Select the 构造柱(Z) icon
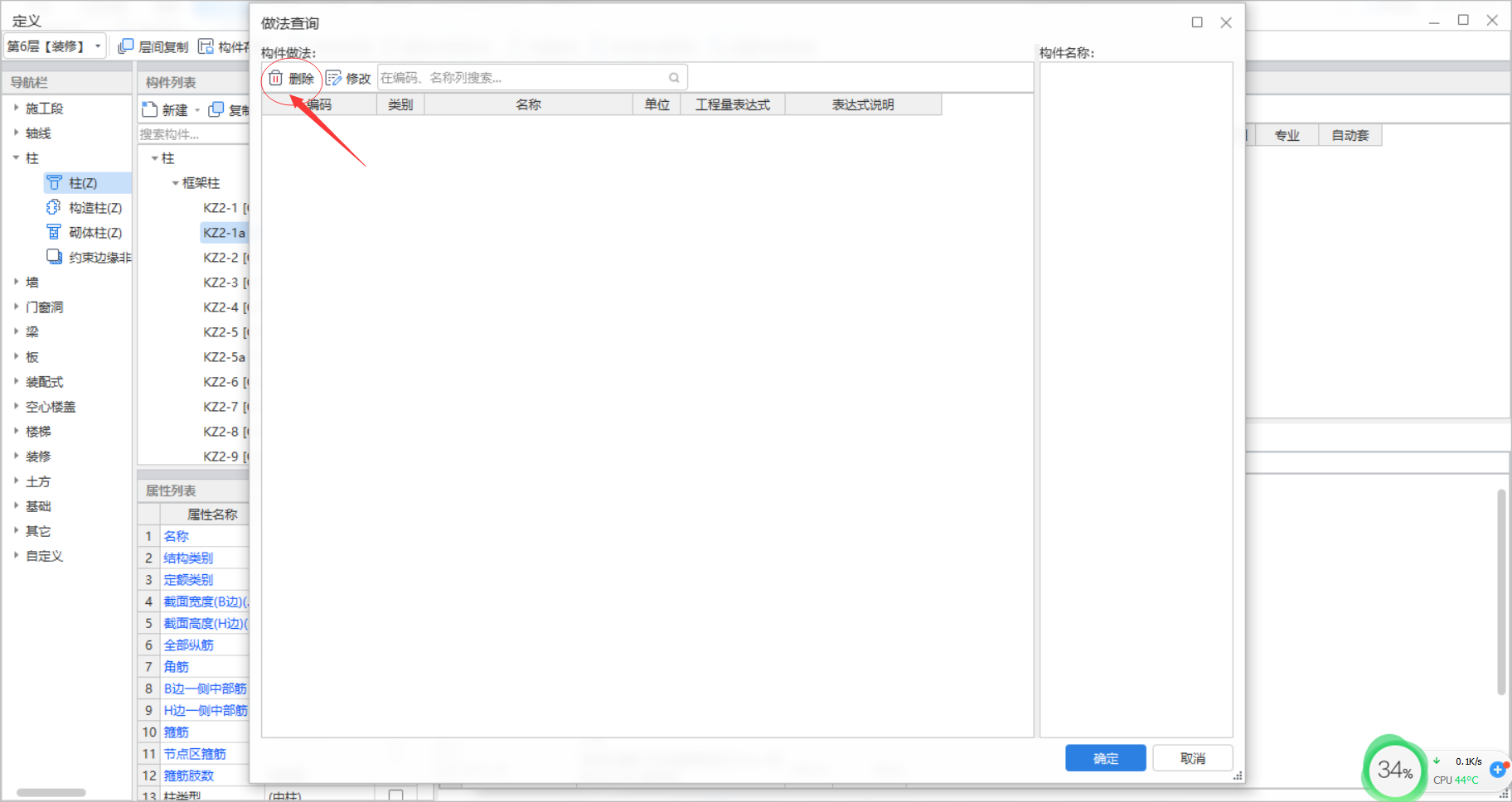The width and height of the screenshot is (1512, 802). (x=54, y=207)
